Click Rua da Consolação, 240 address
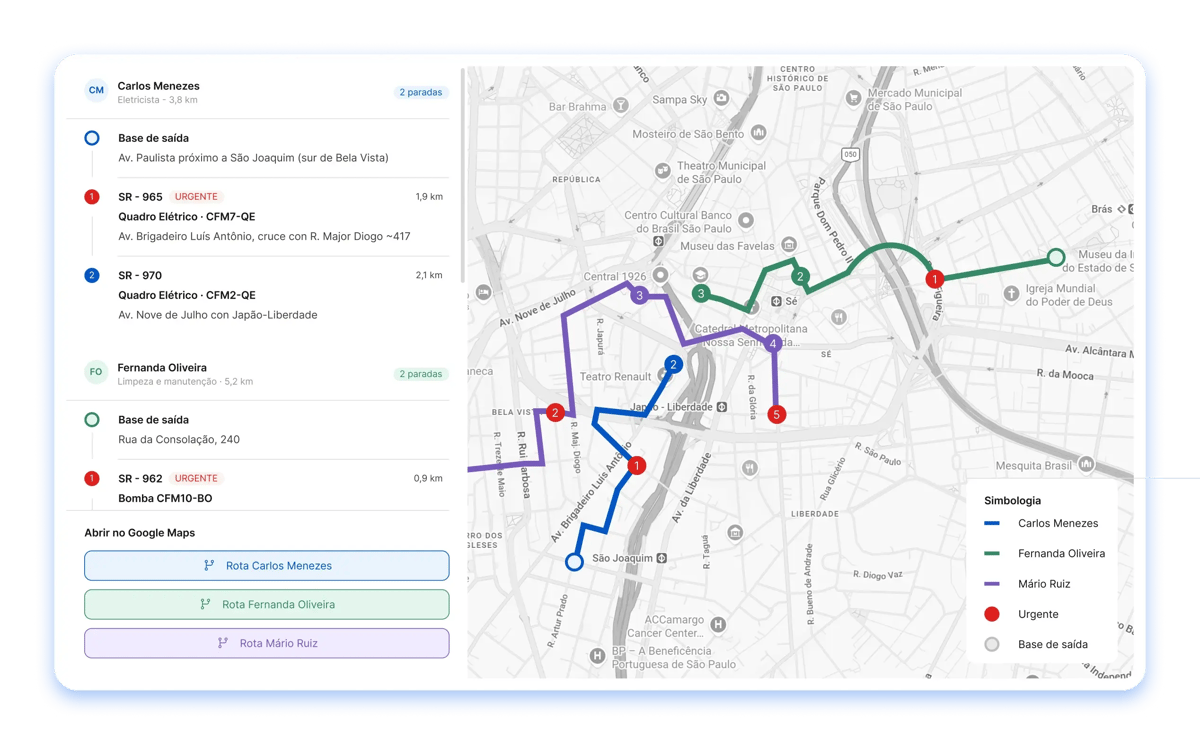Screen dimensions: 1200x756 179,439
